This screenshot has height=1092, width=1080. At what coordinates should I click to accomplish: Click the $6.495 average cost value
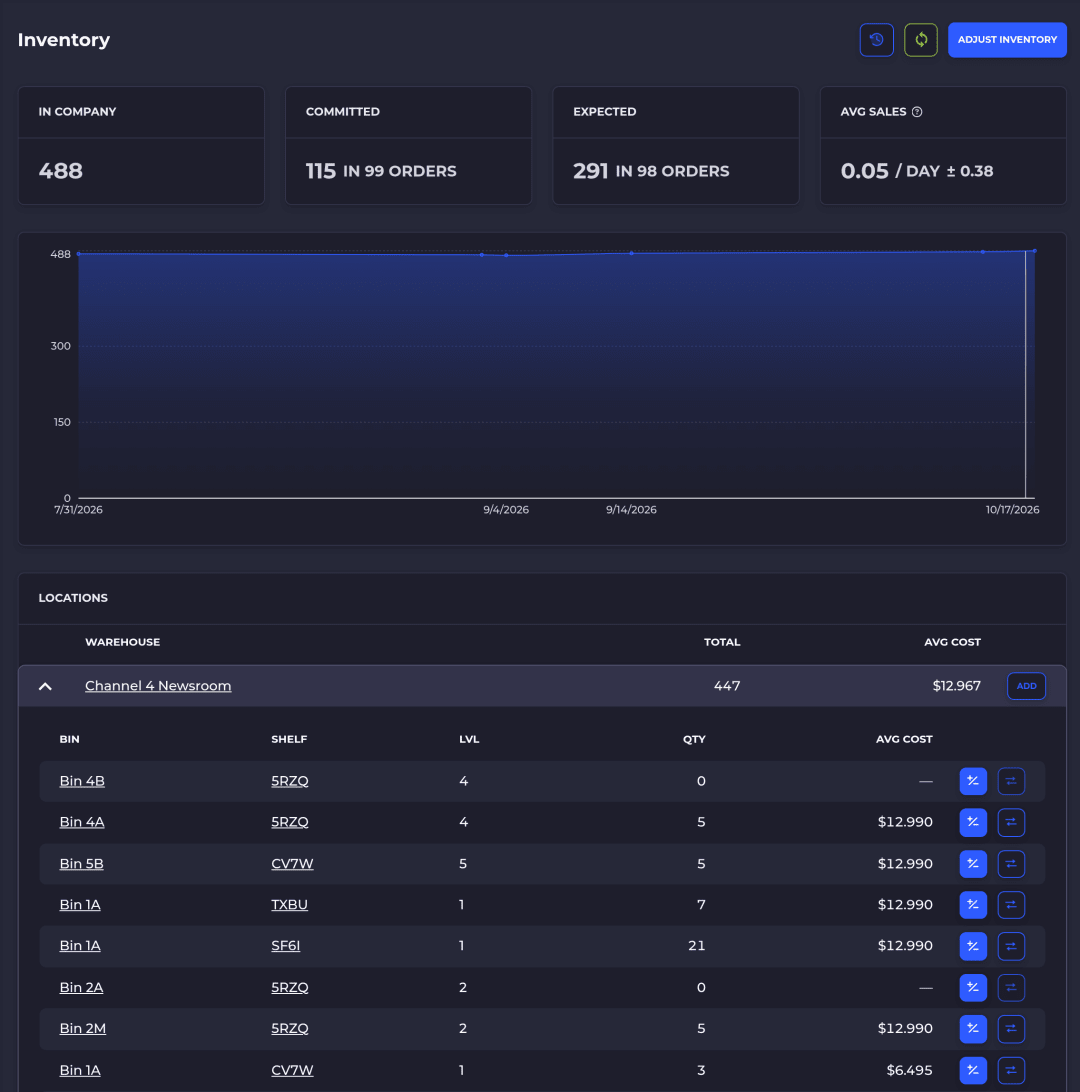(x=909, y=1070)
